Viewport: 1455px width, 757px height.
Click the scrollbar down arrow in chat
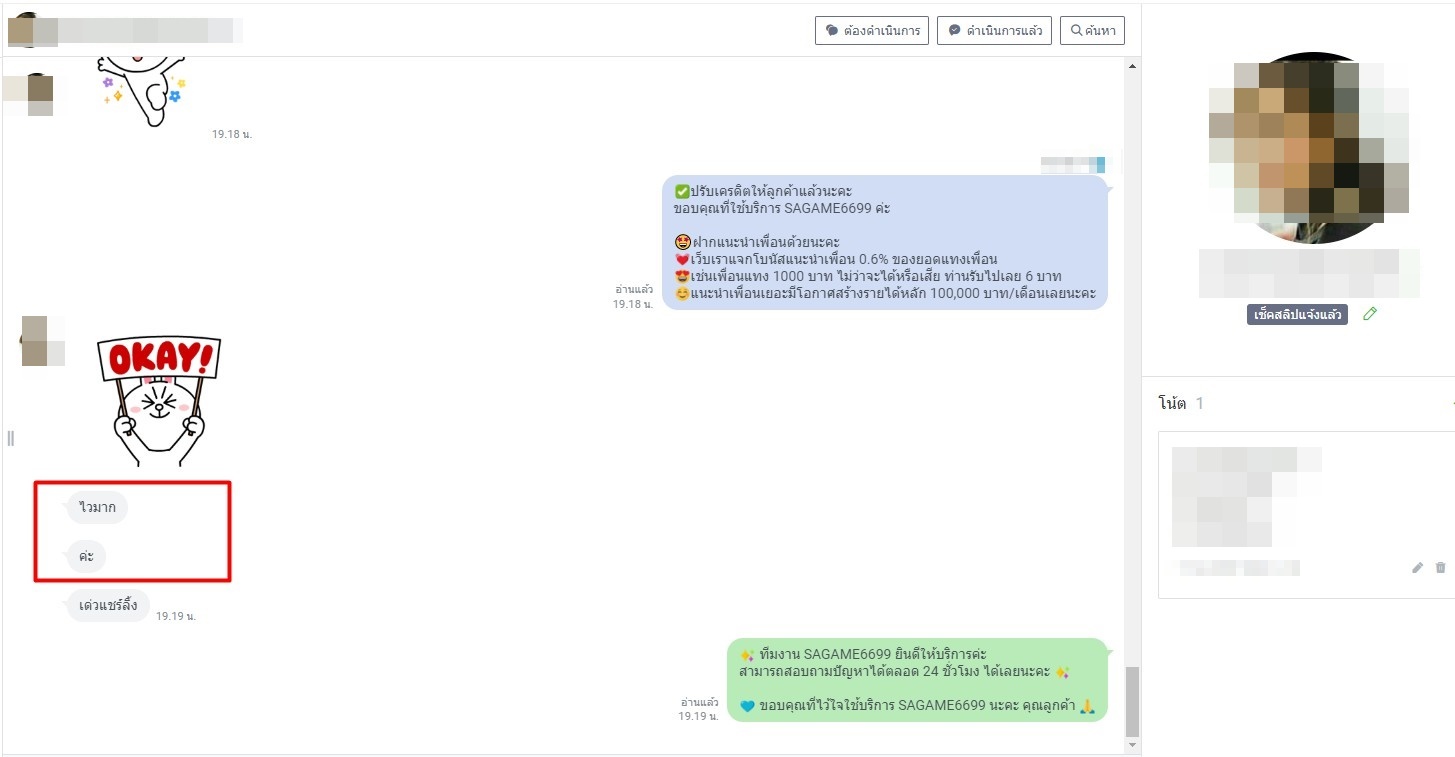point(1132,746)
